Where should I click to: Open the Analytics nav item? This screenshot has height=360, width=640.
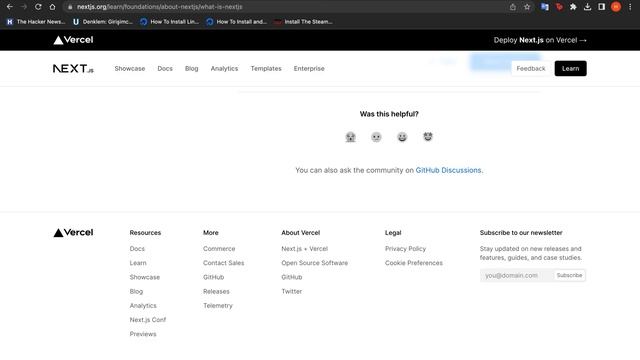(x=224, y=69)
